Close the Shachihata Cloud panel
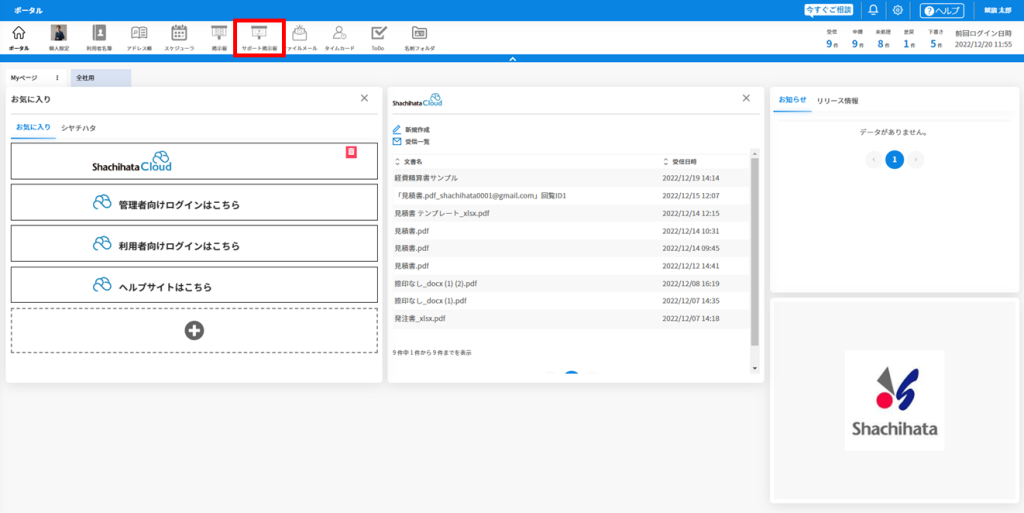 [746, 98]
